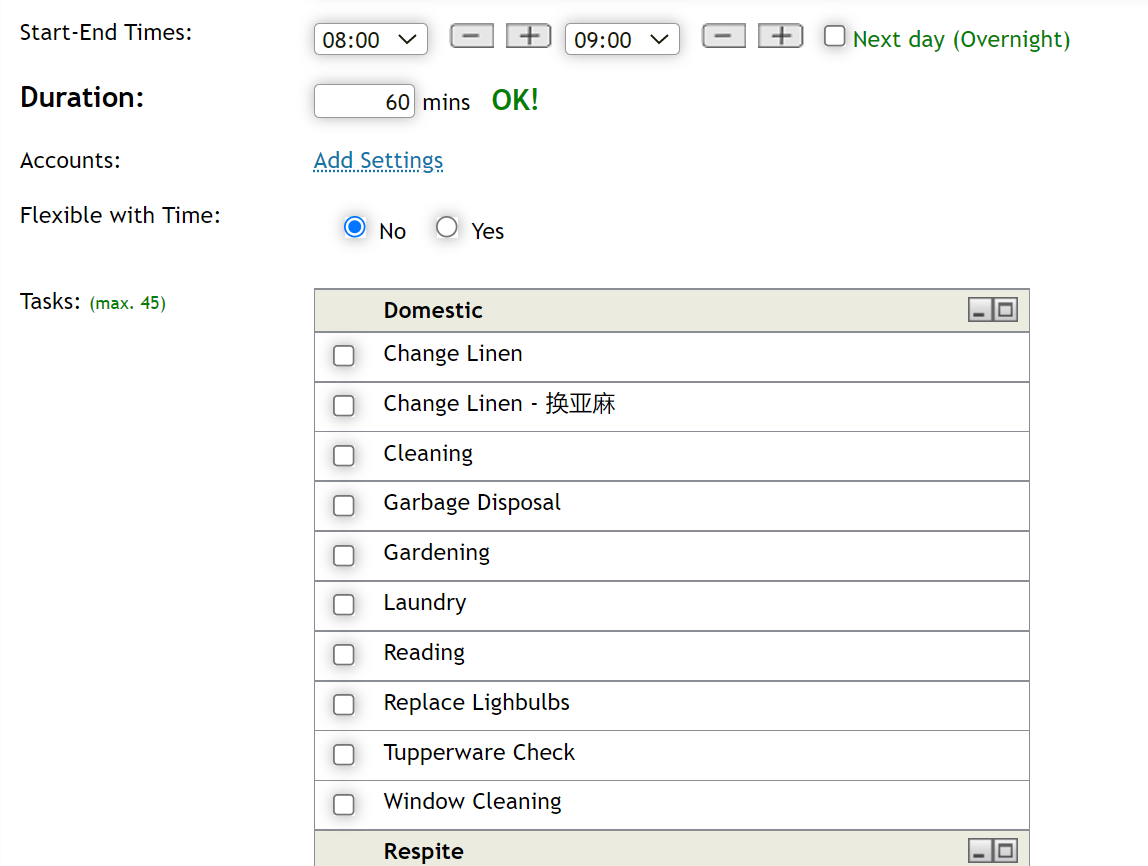Screen dimensions: 1148x866
Task: Select Yes for Flexible with Time
Action: click(446, 226)
